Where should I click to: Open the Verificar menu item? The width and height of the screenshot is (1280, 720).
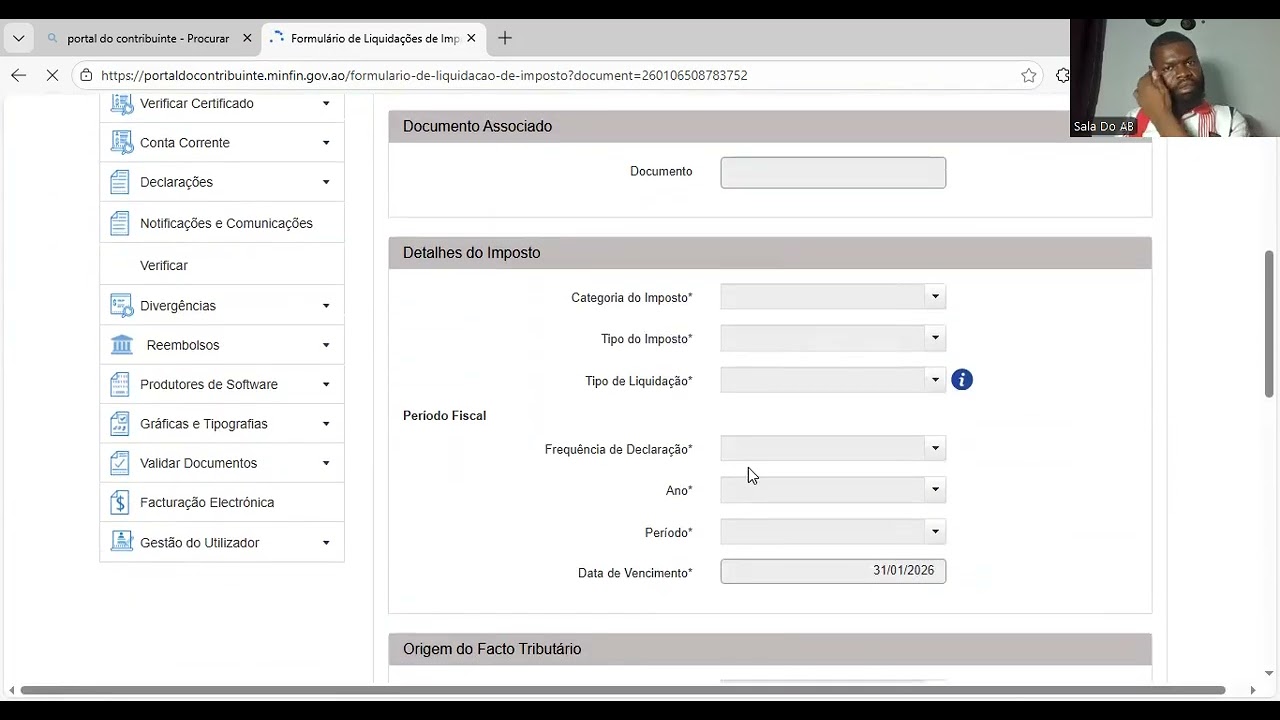[x=222, y=265]
